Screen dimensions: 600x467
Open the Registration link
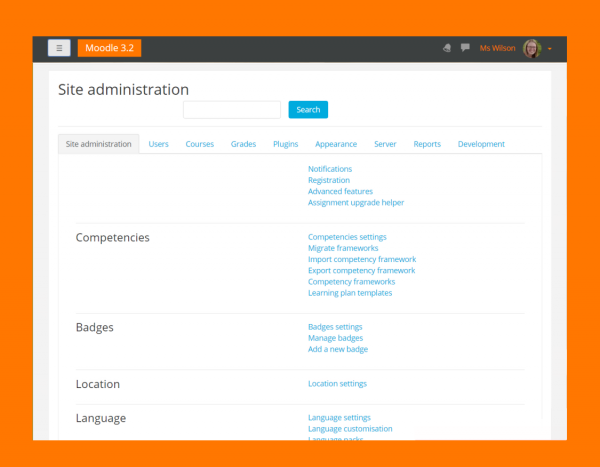pyautogui.click(x=329, y=180)
